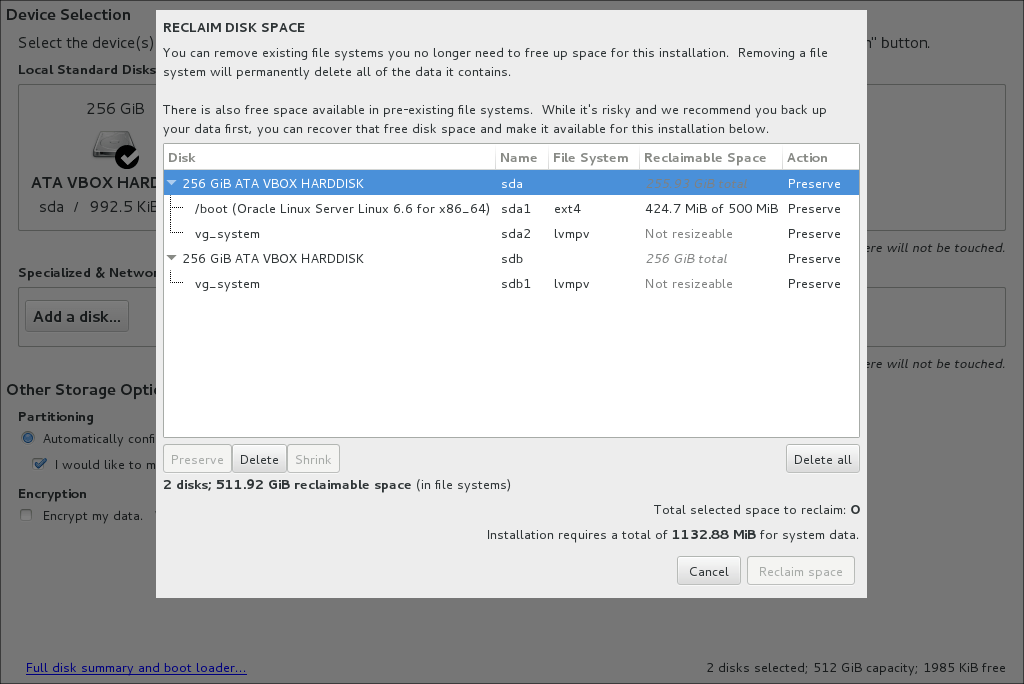Click the Reclaim space button
The image size is (1024, 684).
coord(800,570)
